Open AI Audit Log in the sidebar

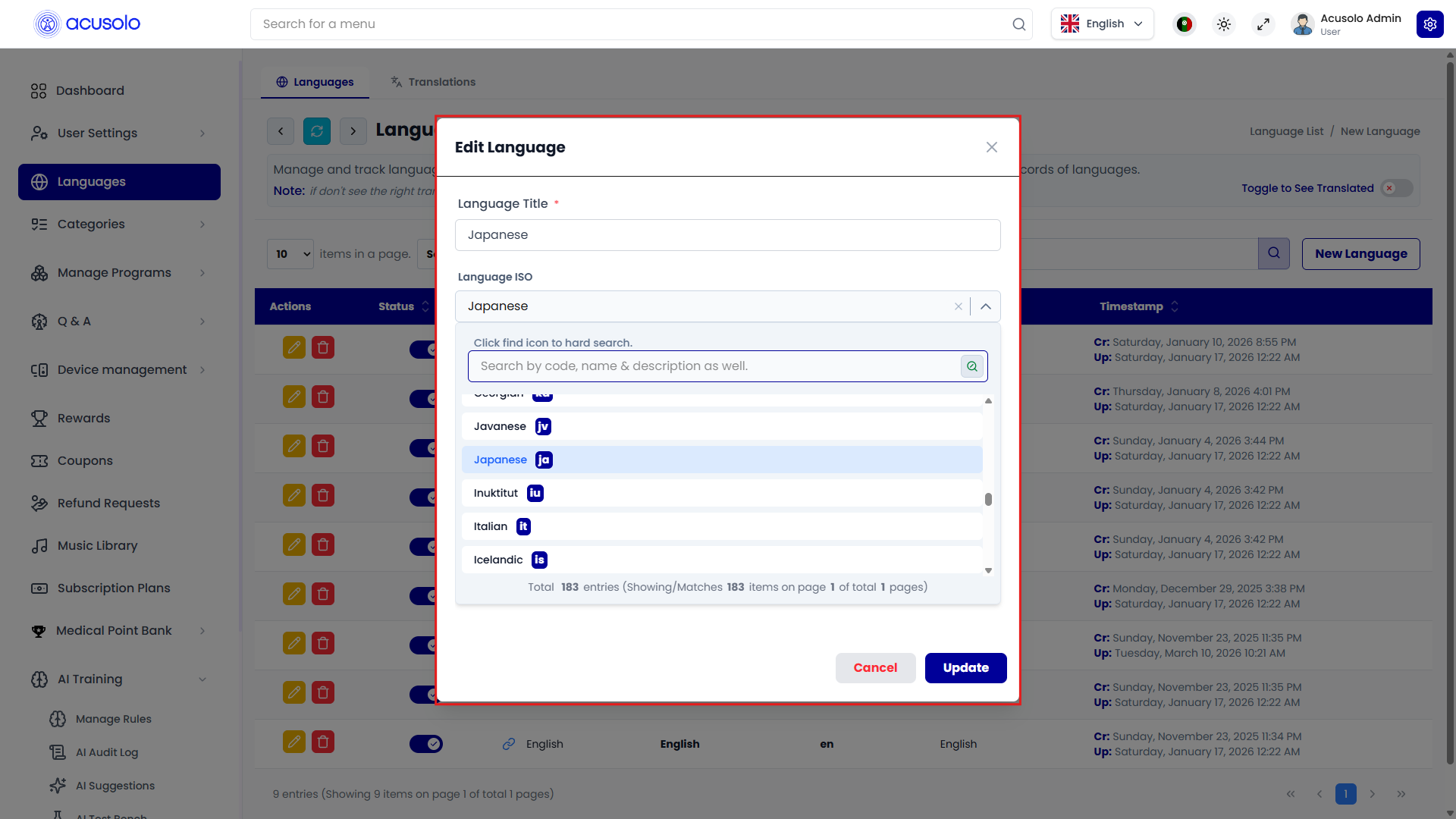(106, 752)
